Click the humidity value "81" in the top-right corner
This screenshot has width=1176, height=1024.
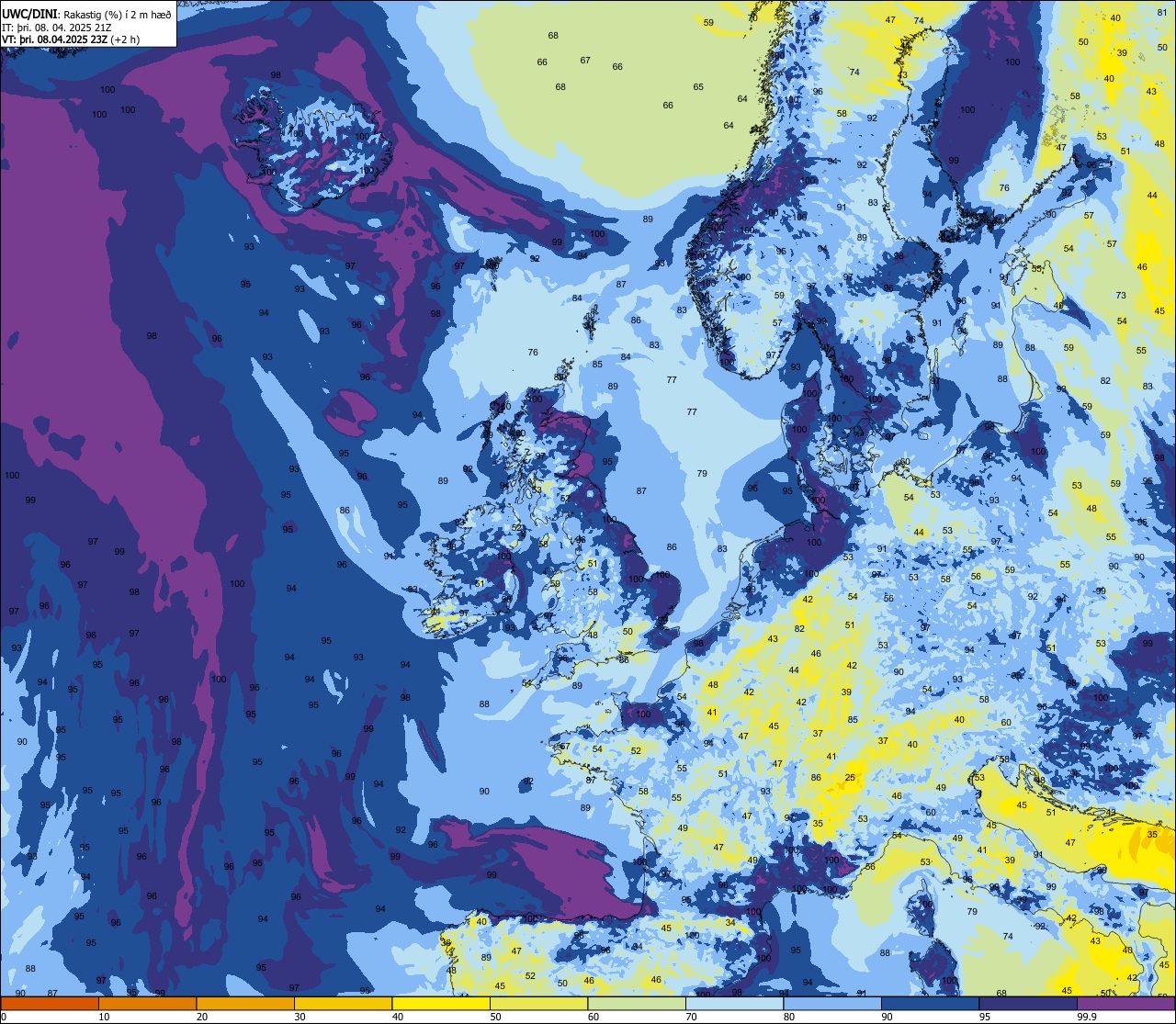point(1162,12)
